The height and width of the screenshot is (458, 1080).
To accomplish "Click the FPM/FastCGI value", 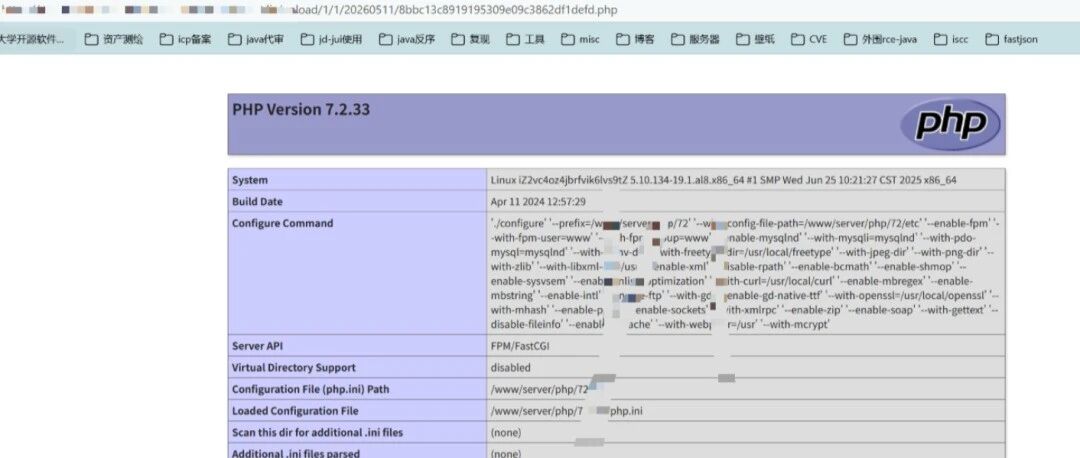I will point(520,346).
